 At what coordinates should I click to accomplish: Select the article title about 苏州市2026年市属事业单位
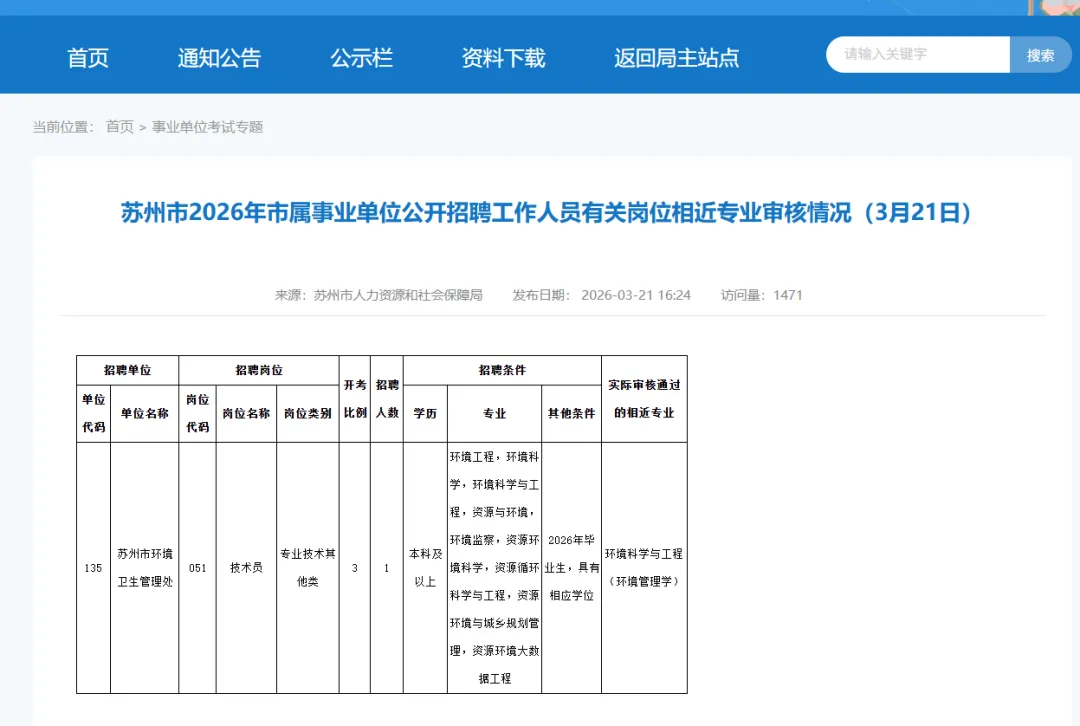[x=546, y=212]
